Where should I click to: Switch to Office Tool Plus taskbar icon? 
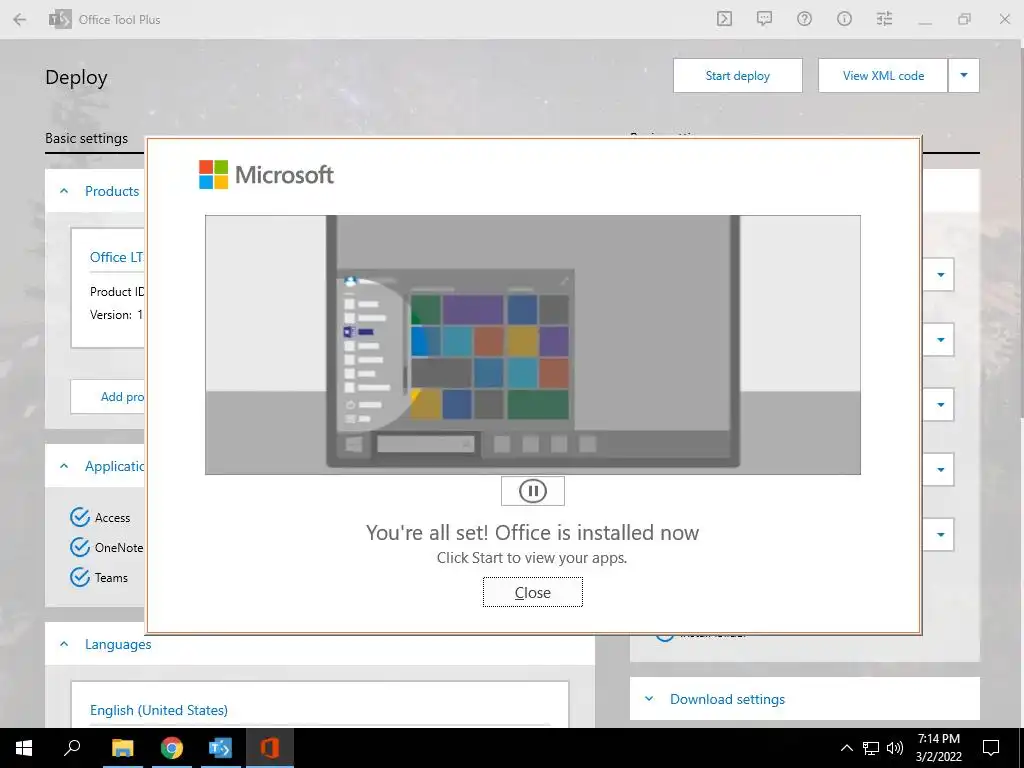tap(220, 748)
